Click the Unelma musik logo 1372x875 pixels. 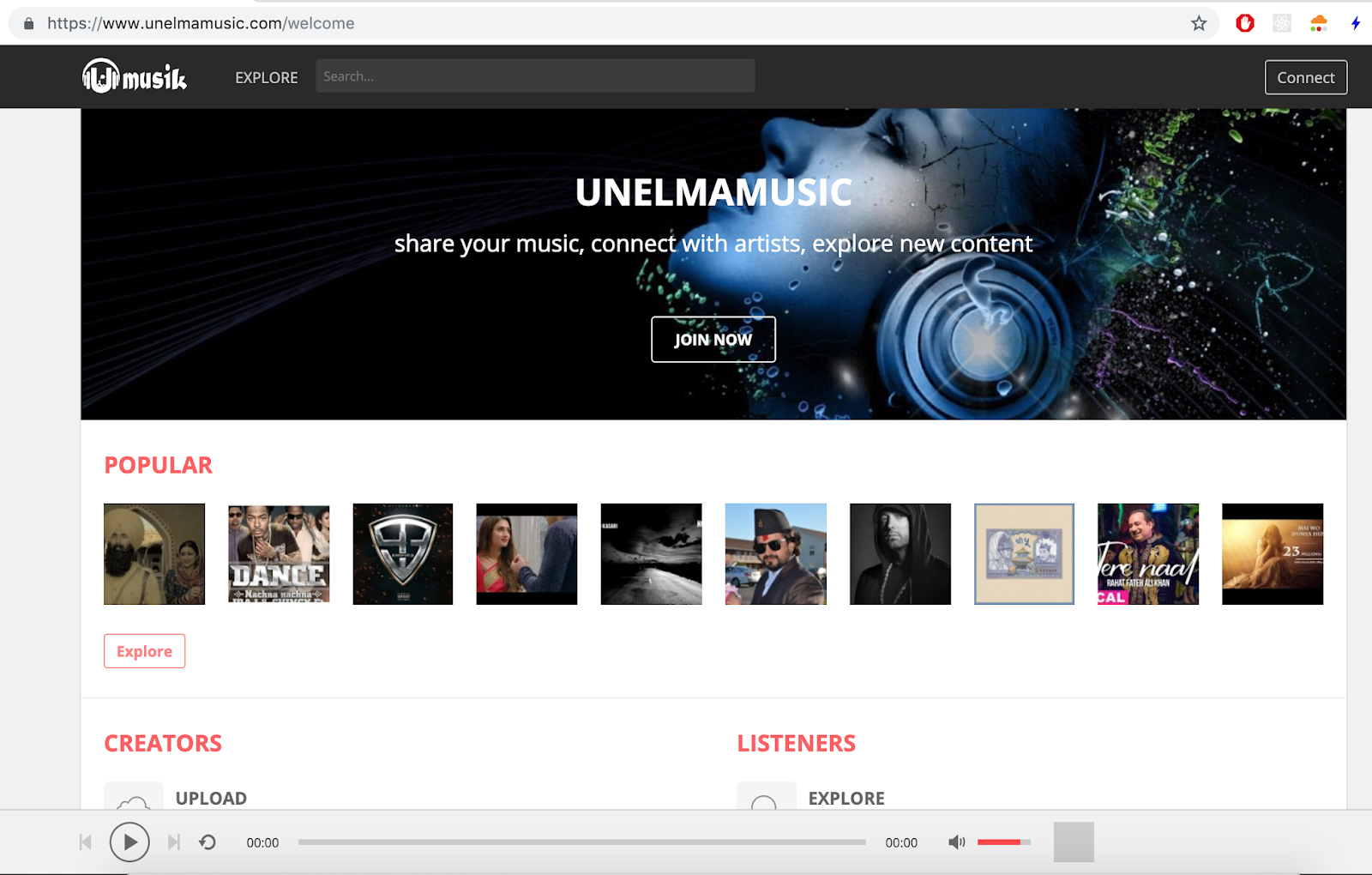coord(135,76)
